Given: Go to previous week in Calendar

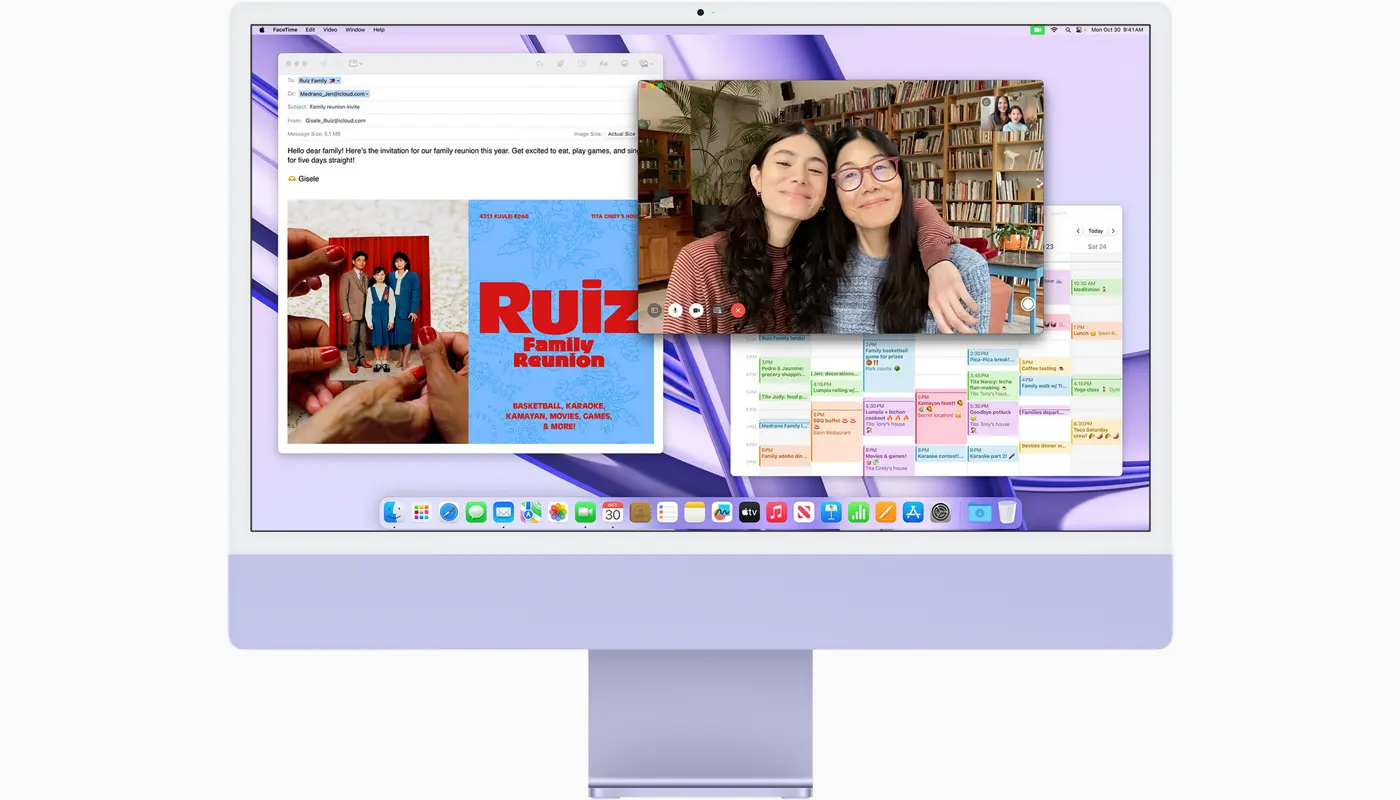Looking at the screenshot, I should [1078, 231].
